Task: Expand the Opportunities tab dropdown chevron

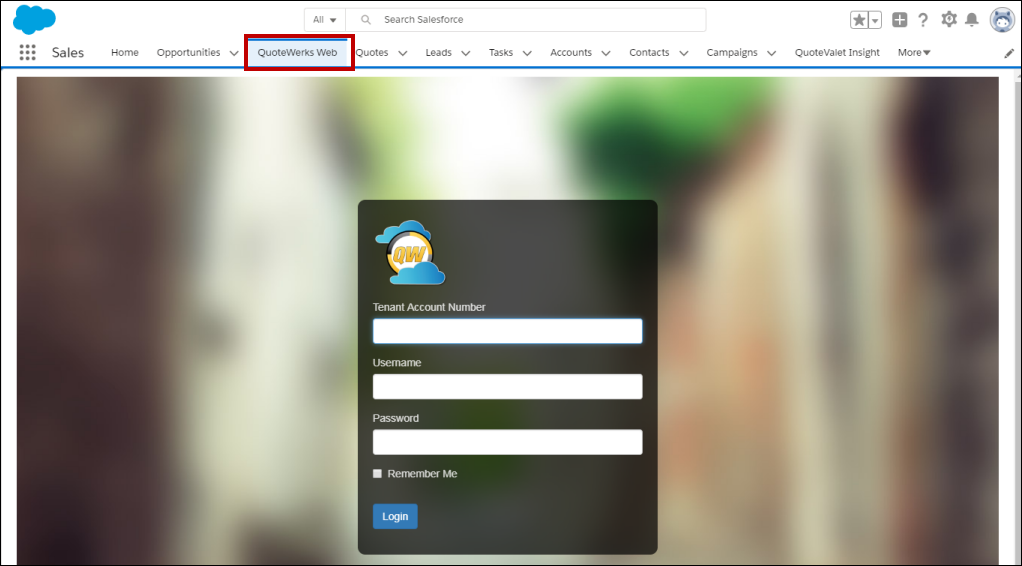Action: click(233, 53)
